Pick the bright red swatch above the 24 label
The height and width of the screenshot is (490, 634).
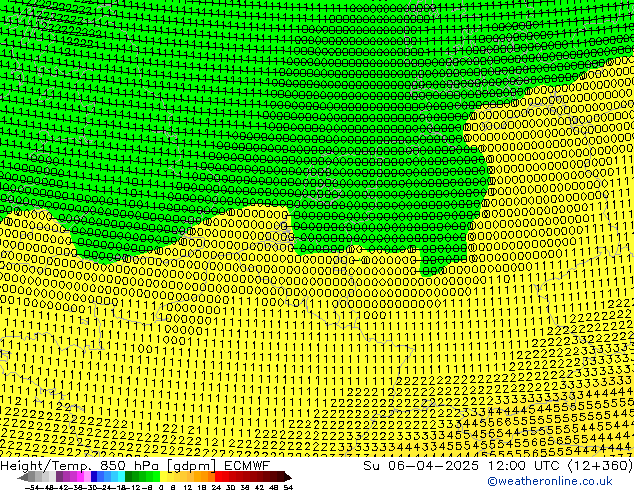pos(218,477)
